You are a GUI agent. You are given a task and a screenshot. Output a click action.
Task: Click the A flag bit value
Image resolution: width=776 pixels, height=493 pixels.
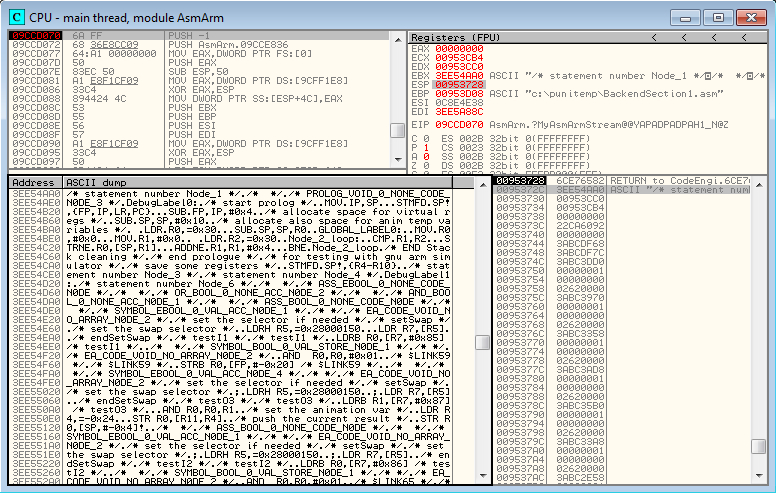426,156
